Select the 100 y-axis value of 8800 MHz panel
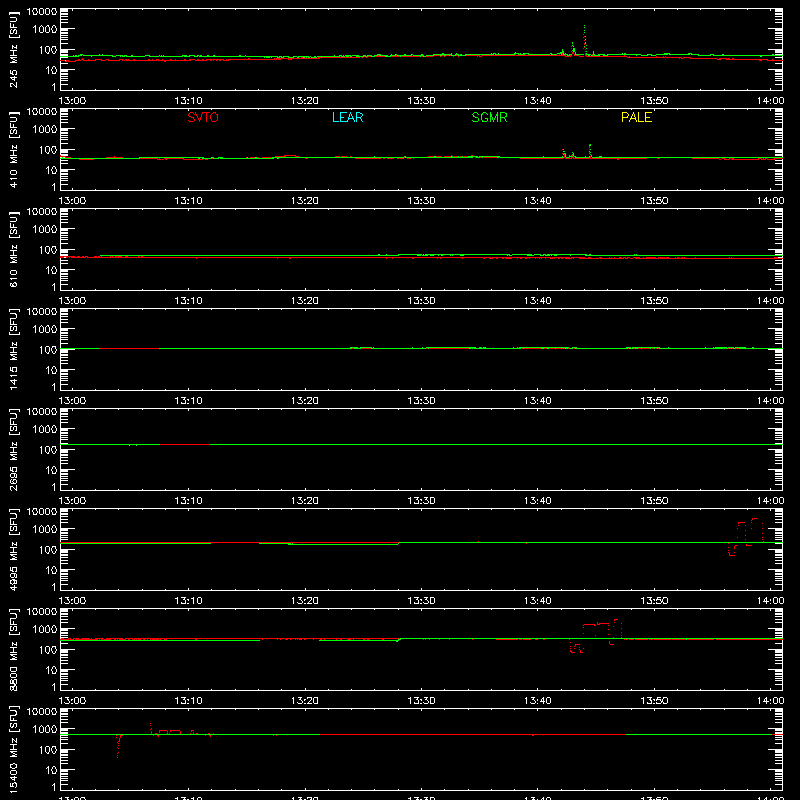The image size is (800, 800). click(48, 649)
